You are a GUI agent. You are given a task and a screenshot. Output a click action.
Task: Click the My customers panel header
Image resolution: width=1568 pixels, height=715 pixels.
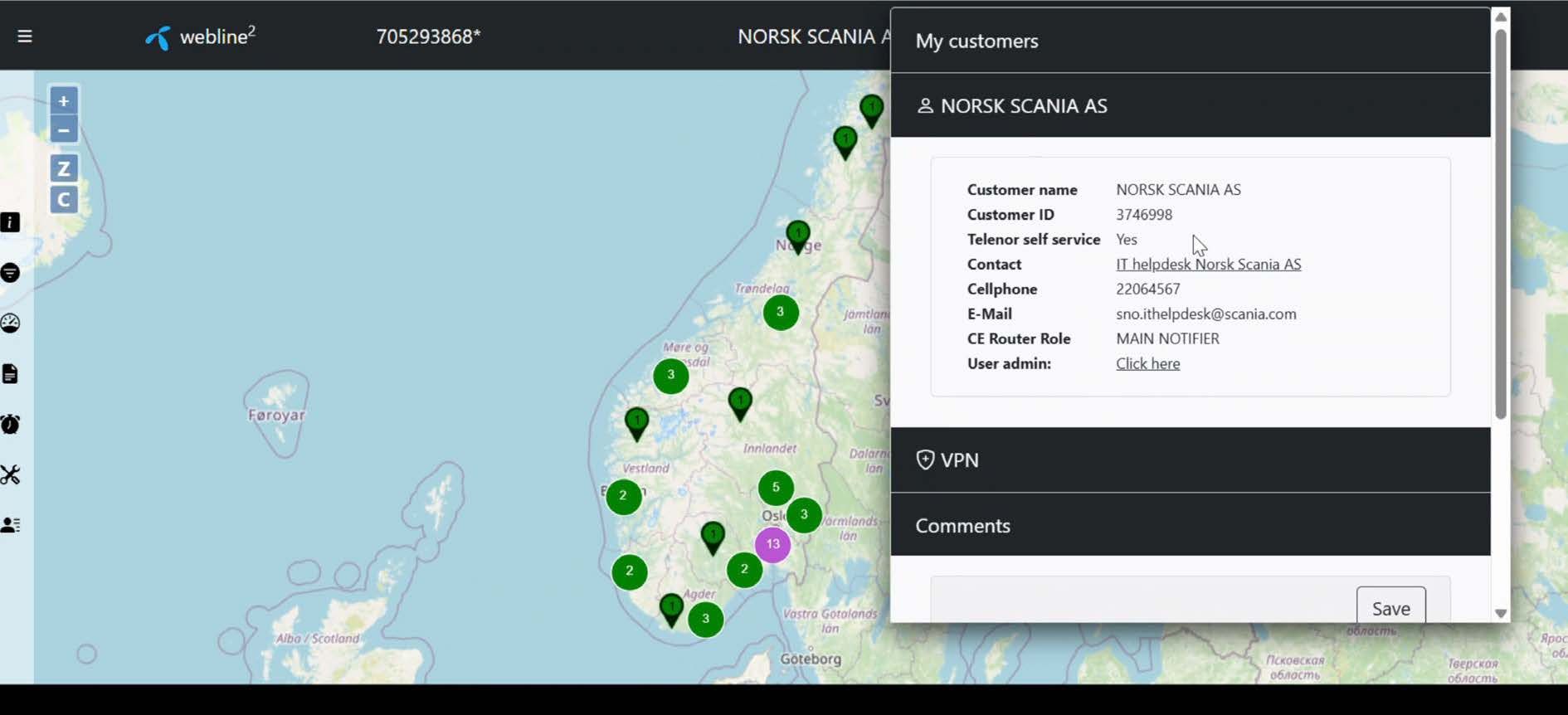click(x=1191, y=41)
